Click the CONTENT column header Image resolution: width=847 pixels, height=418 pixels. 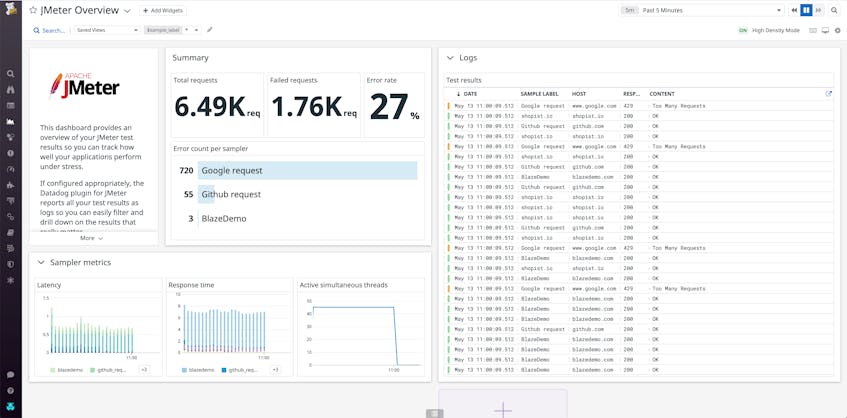[x=662, y=94]
